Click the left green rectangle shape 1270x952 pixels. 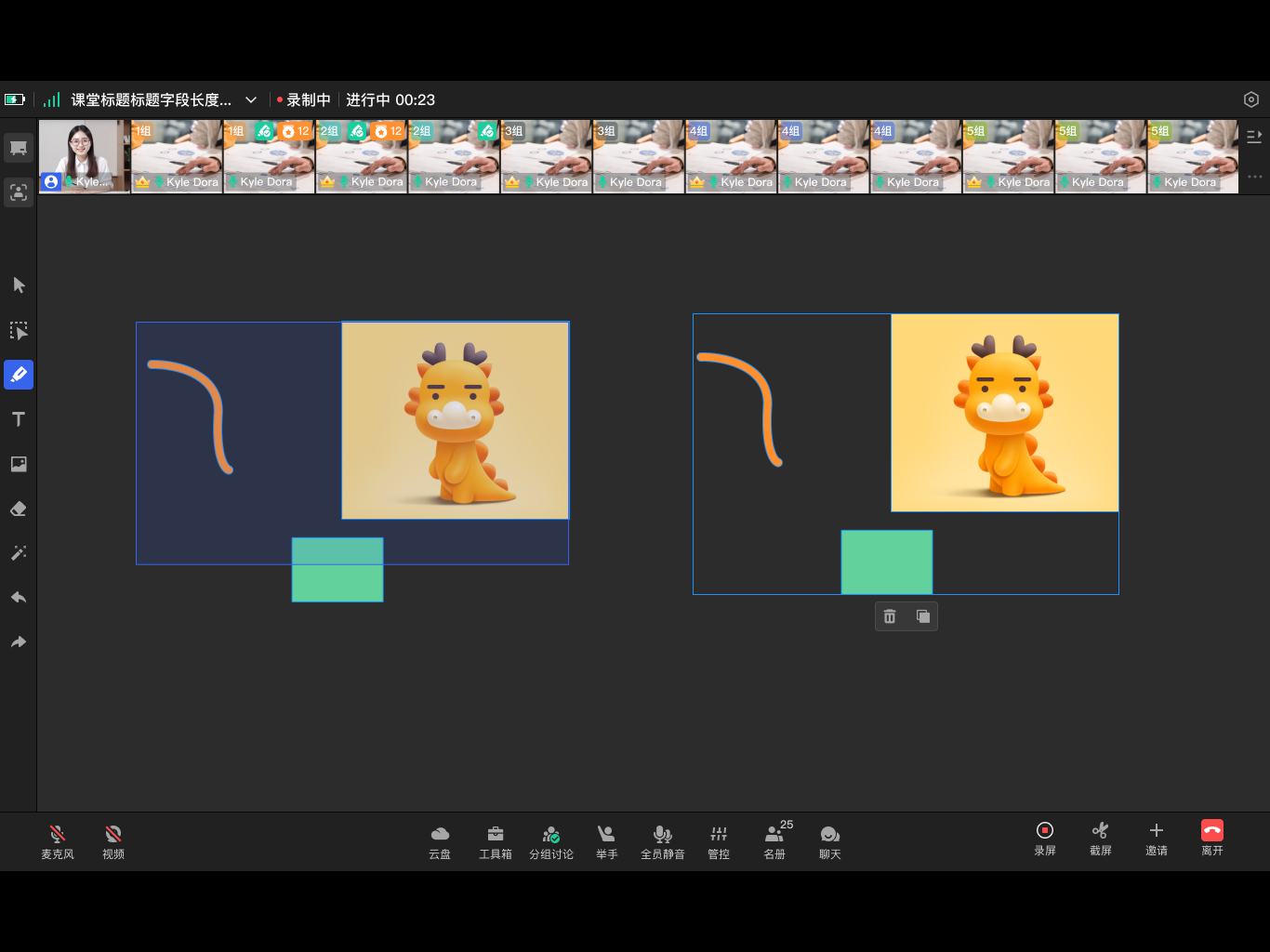(x=337, y=570)
